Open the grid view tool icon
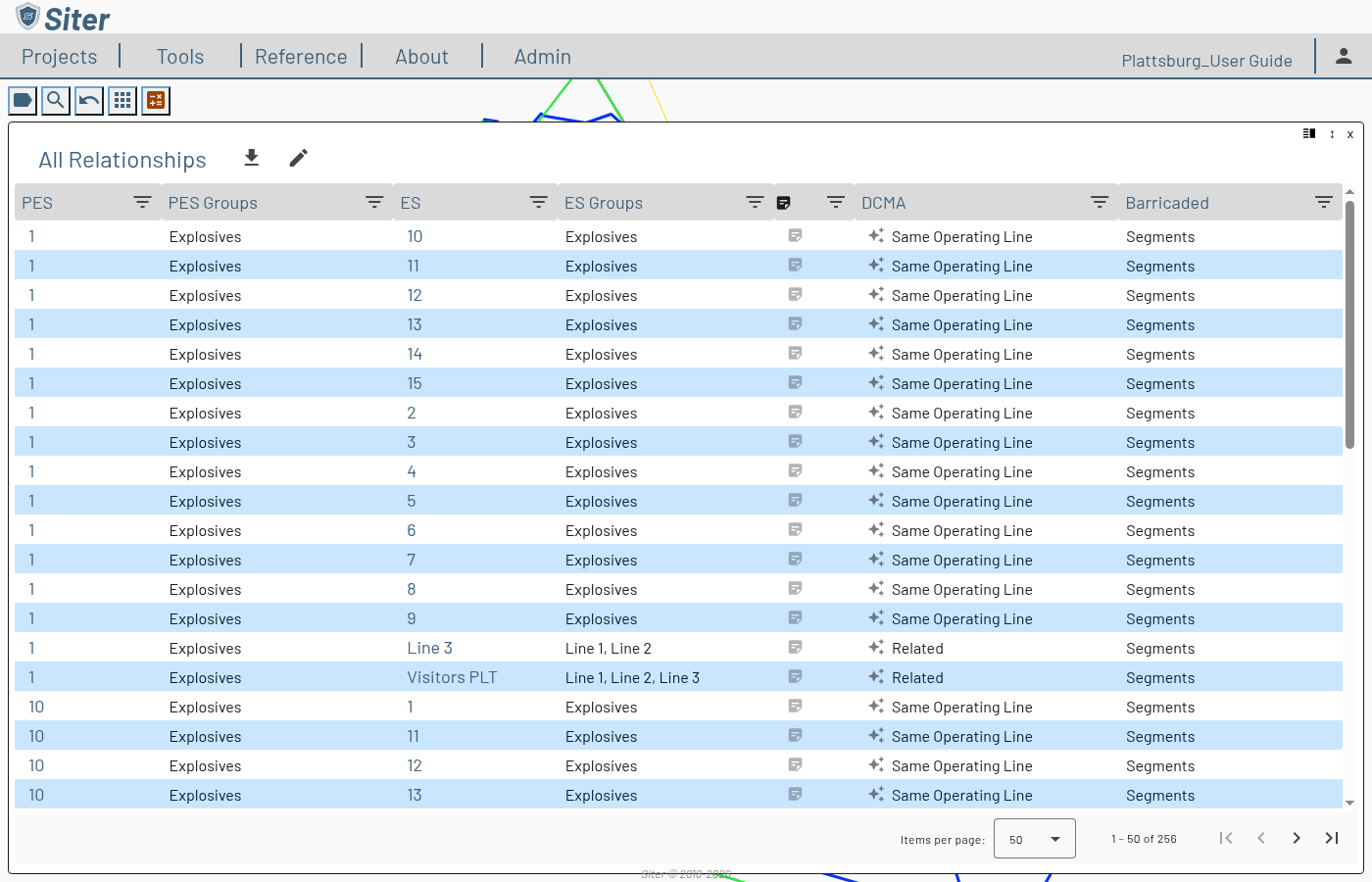This screenshot has height=882, width=1372. [122, 100]
